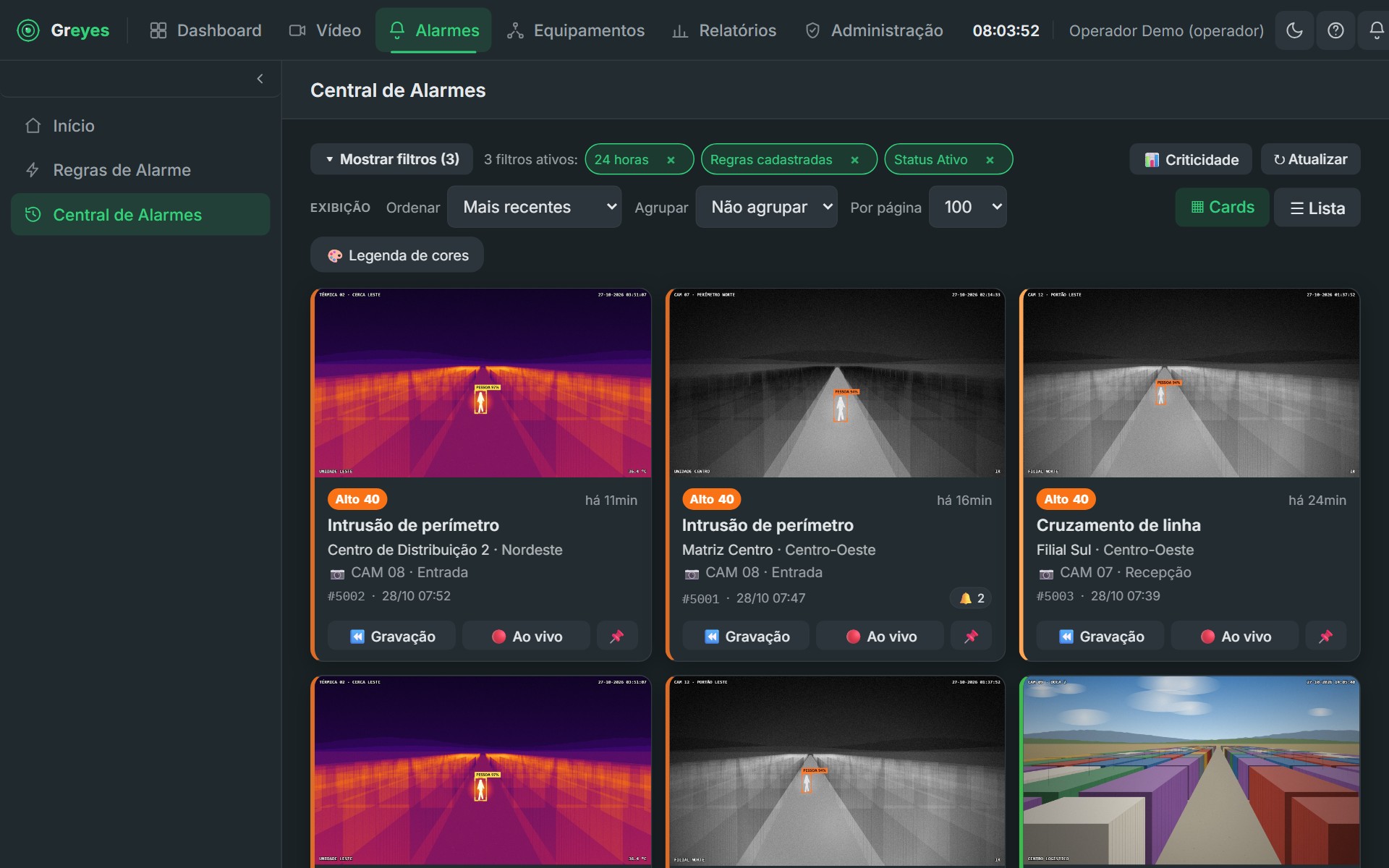
Task: Pin alarm #5003 with pushpin icon
Action: tap(1326, 637)
